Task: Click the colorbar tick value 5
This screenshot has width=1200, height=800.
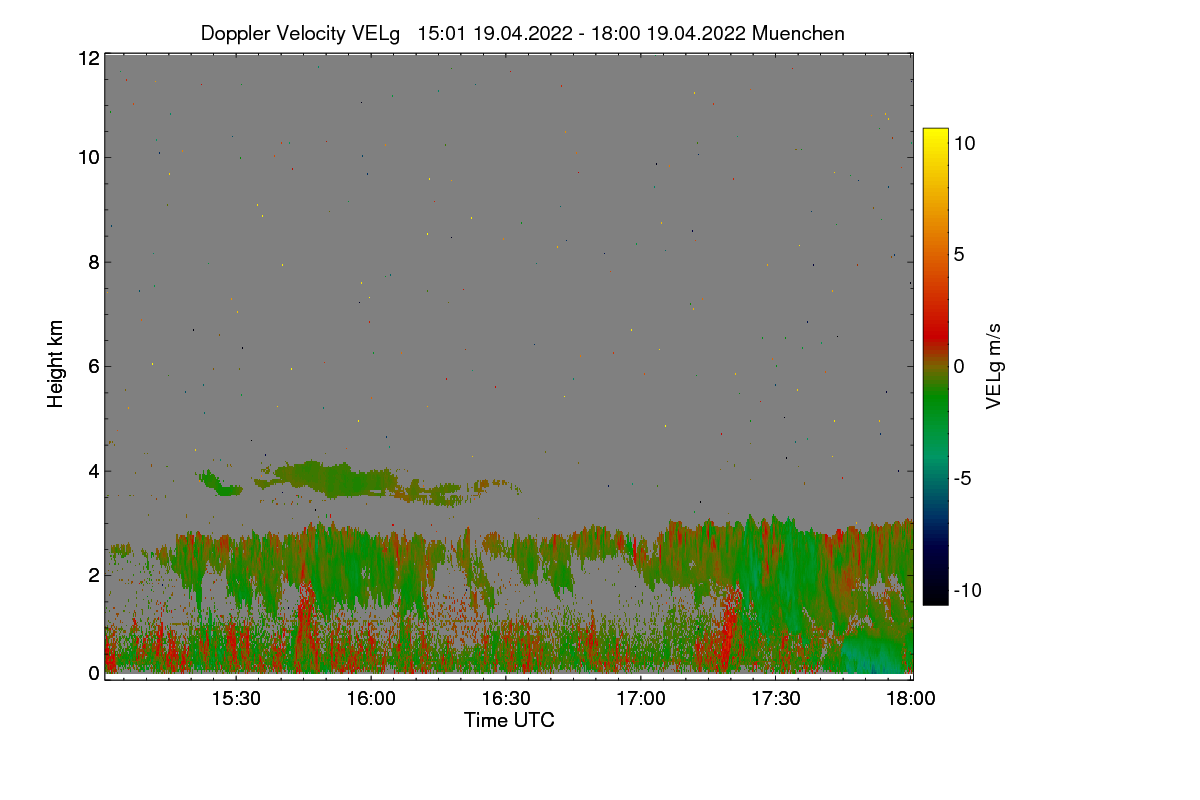Action: pyautogui.click(x=959, y=254)
